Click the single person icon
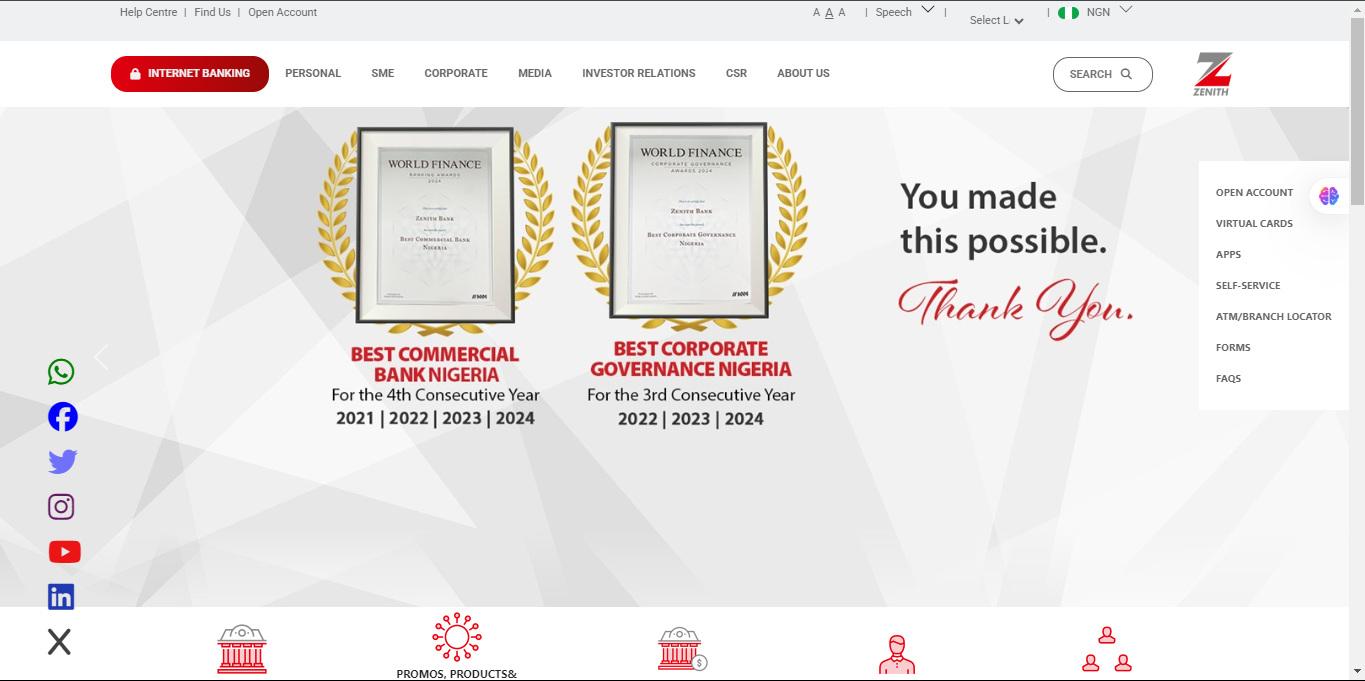The height and width of the screenshot is (681, 1365). (897, 654)
